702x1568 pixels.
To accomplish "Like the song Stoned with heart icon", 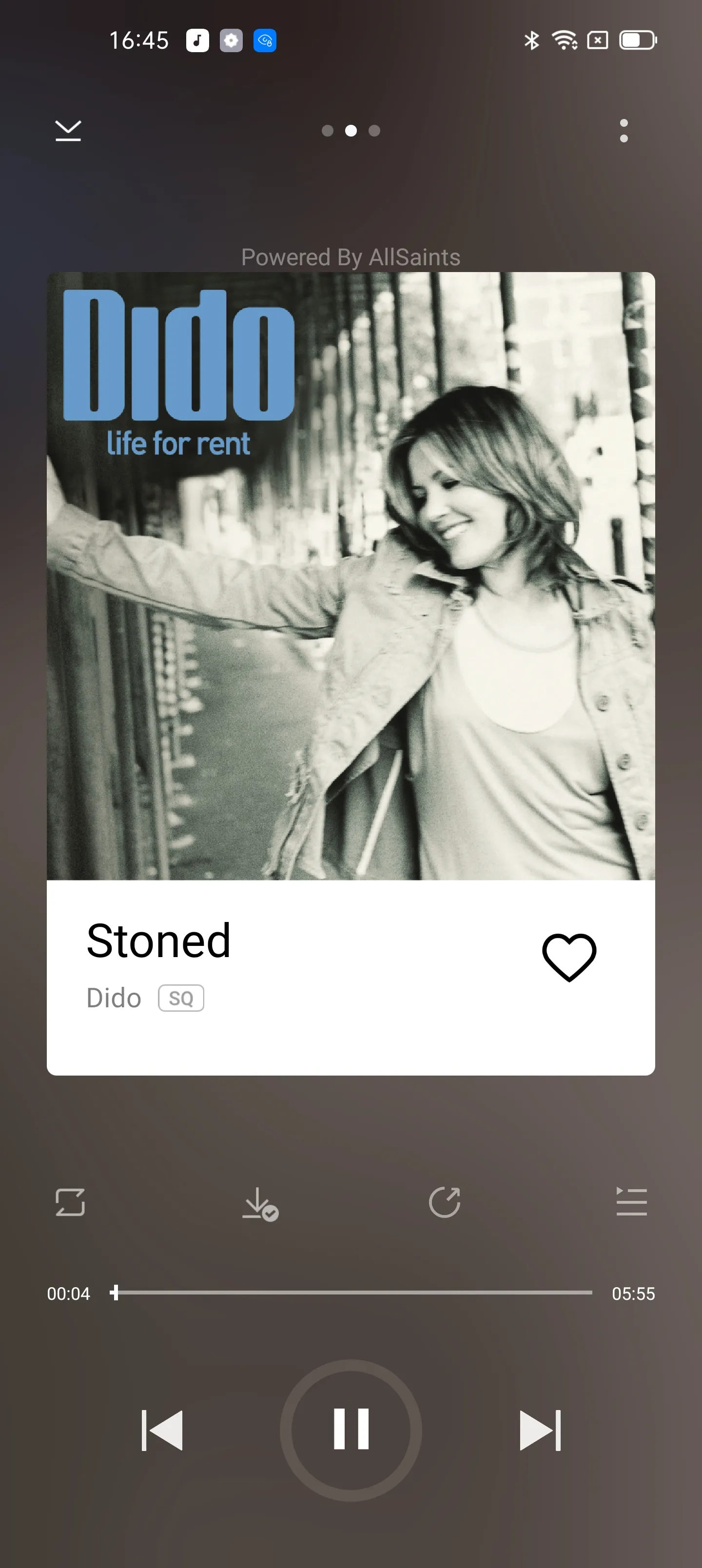I will 568,957.
